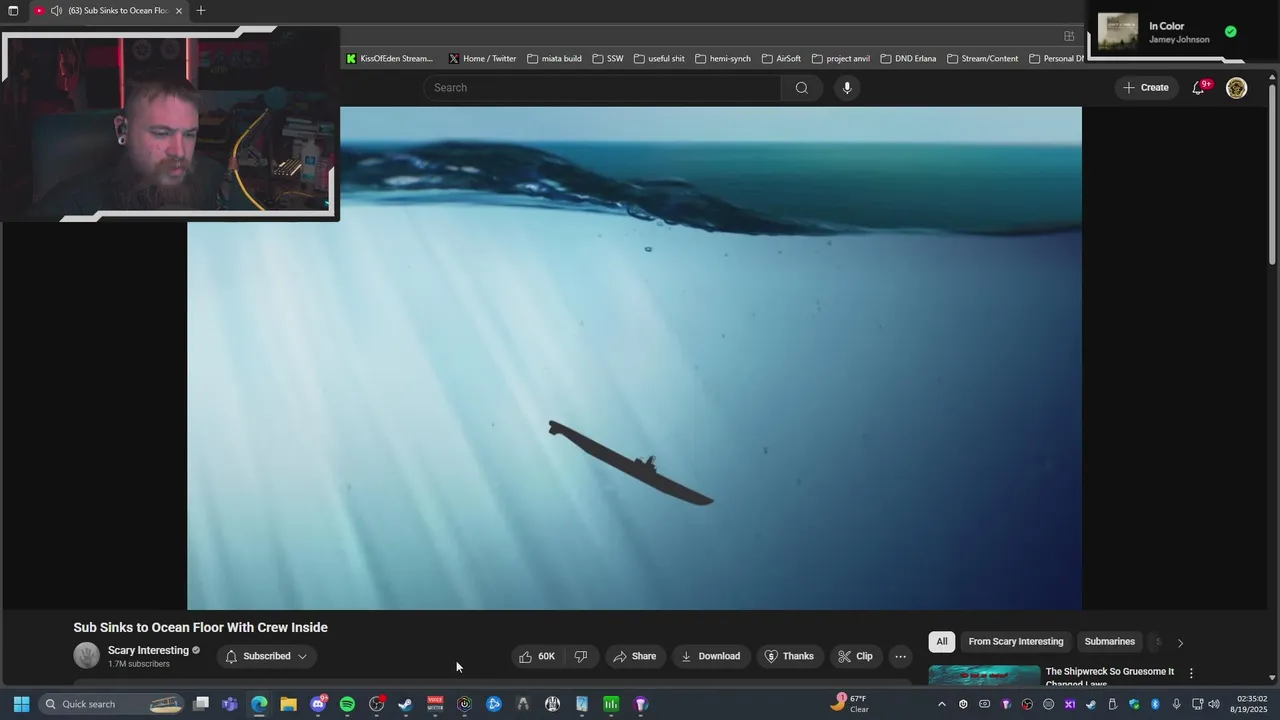
Task: Open the SSW bookmark folder
Action: click(x=607, y=59)
